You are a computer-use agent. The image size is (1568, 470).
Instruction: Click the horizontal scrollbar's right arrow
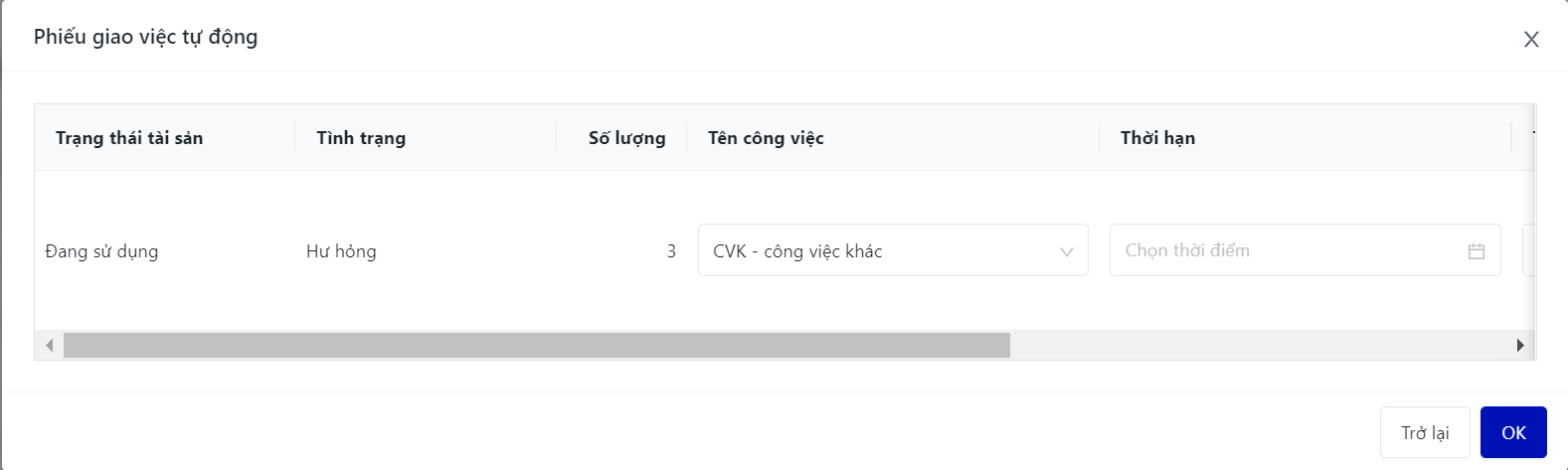[x=1520, y=346]
